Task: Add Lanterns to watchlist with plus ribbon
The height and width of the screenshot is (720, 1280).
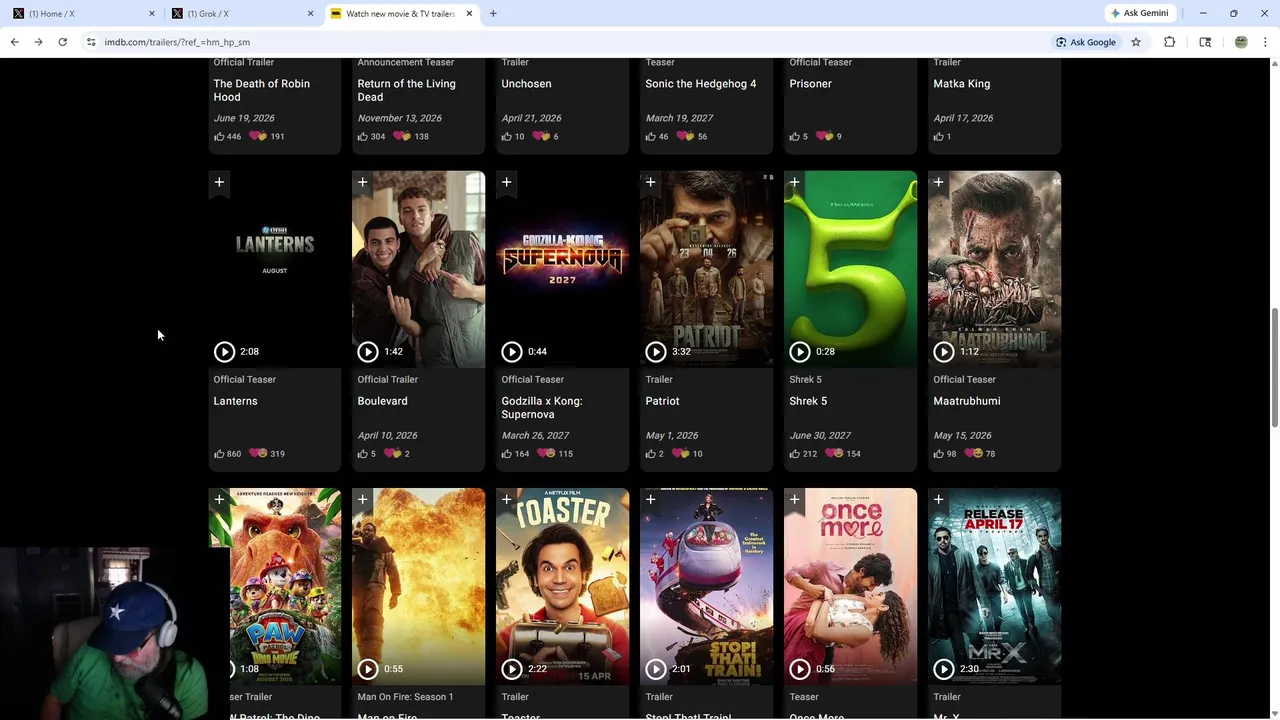Action: click(219, 183)
